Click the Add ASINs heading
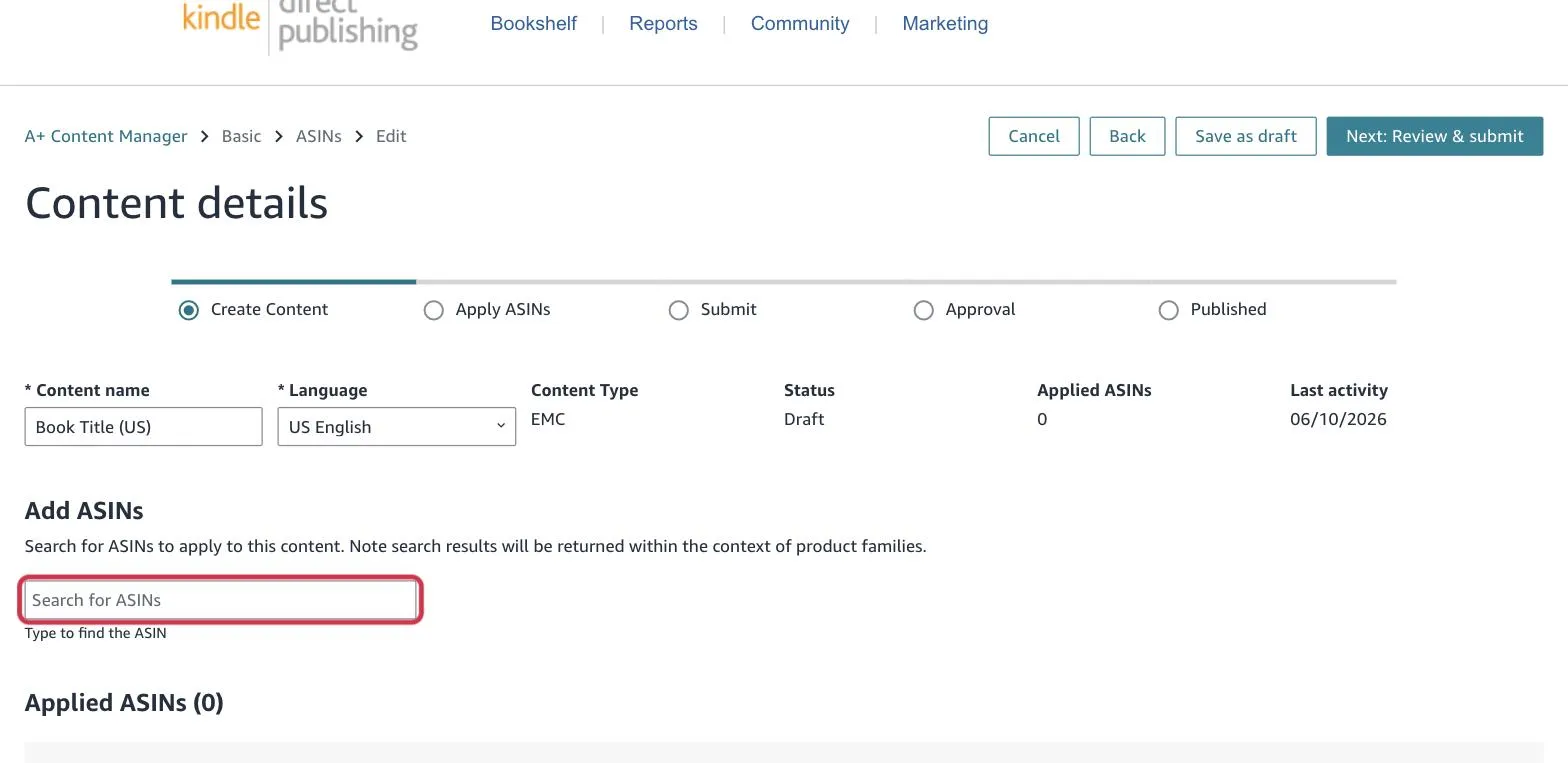The width and height of the screenshot is (1568, 763). pyautogui.click(x=84, y=511)
